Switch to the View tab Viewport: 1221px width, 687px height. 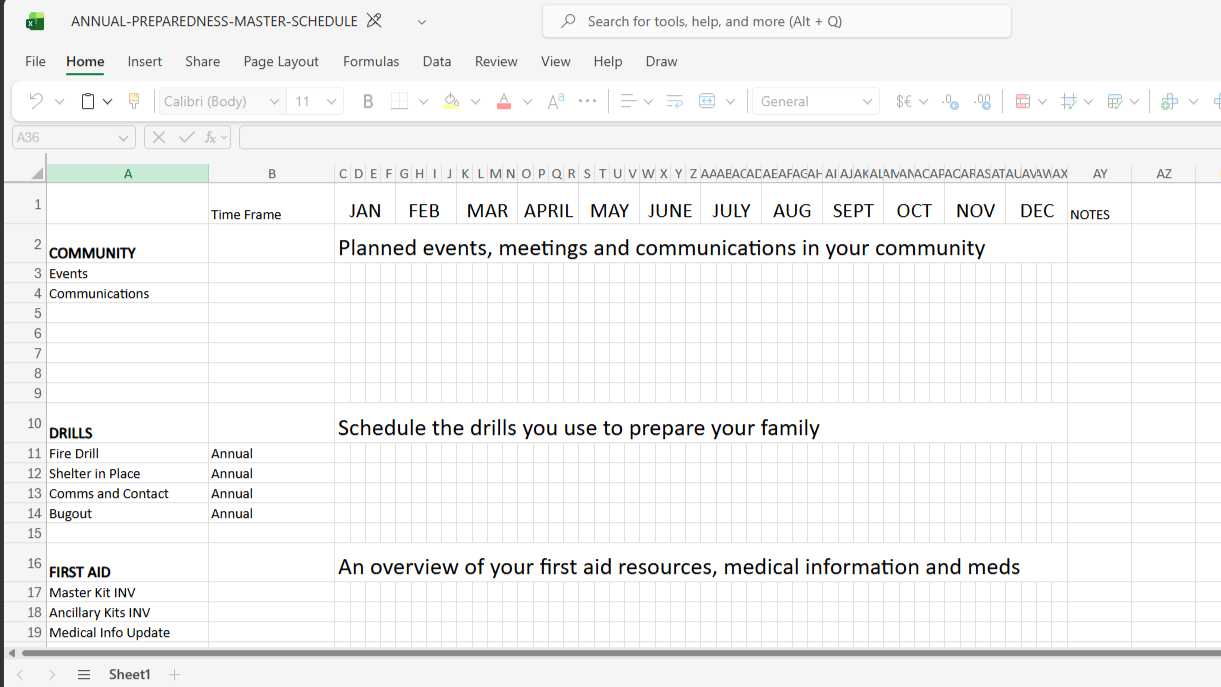556,61
